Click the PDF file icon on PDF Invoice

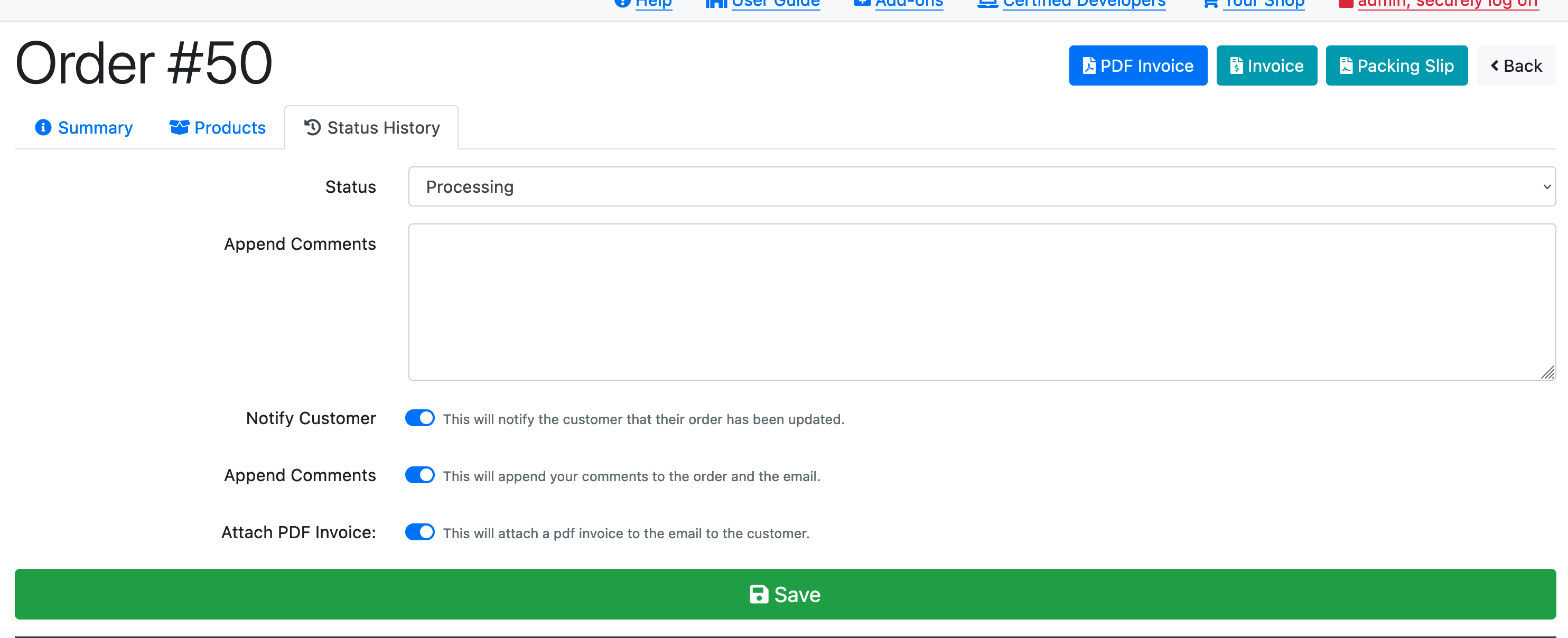click(1089, 65)
